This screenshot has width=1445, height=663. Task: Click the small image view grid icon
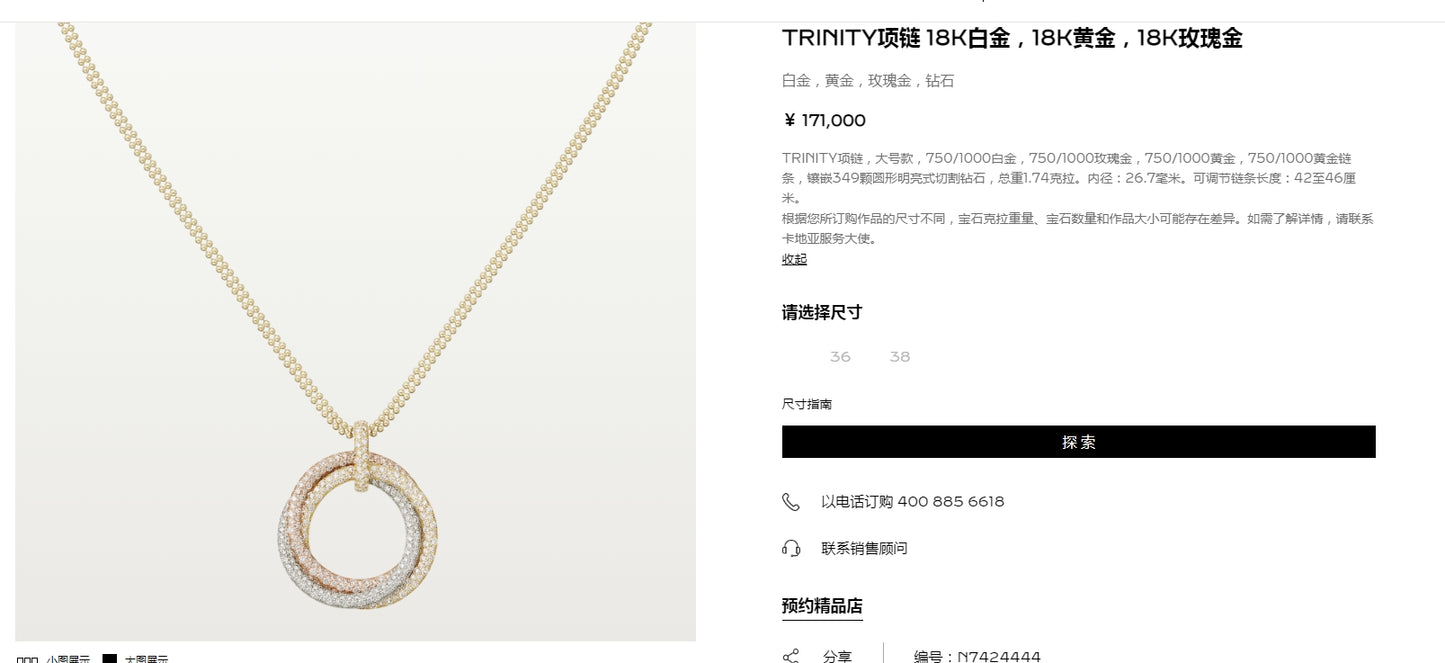(27, 659)
